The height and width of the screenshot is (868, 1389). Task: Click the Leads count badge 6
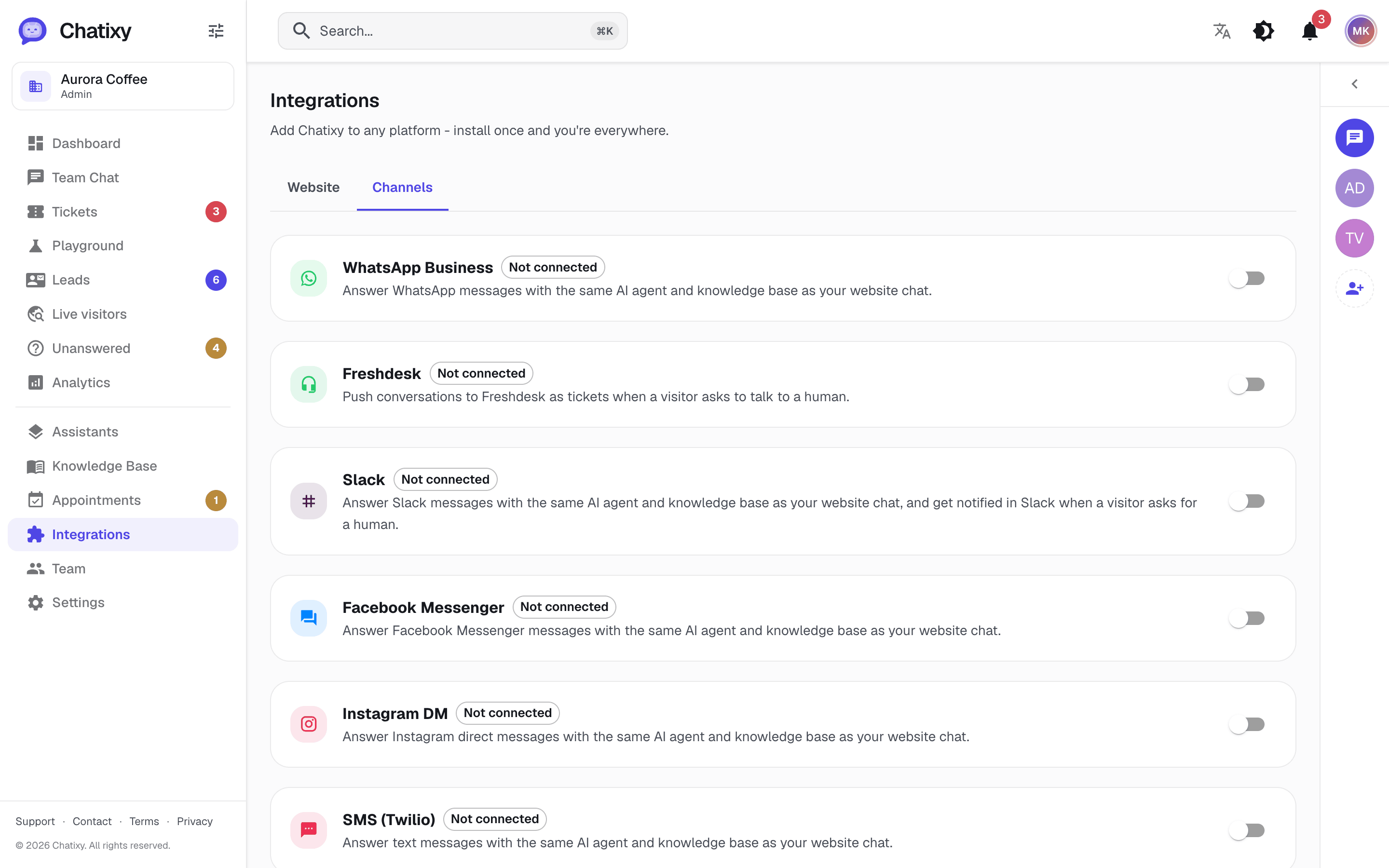pos(216,280)
